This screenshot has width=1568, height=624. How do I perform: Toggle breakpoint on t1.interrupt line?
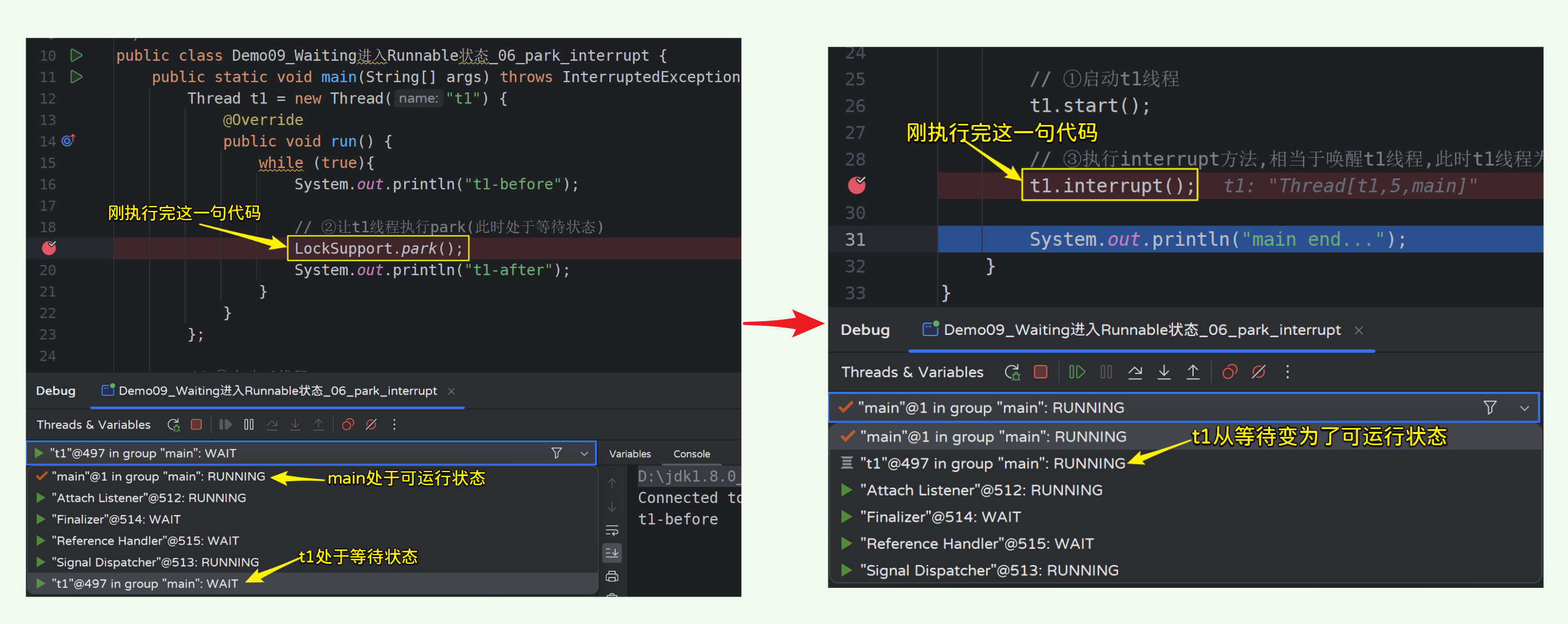click(x=856, y=185)
